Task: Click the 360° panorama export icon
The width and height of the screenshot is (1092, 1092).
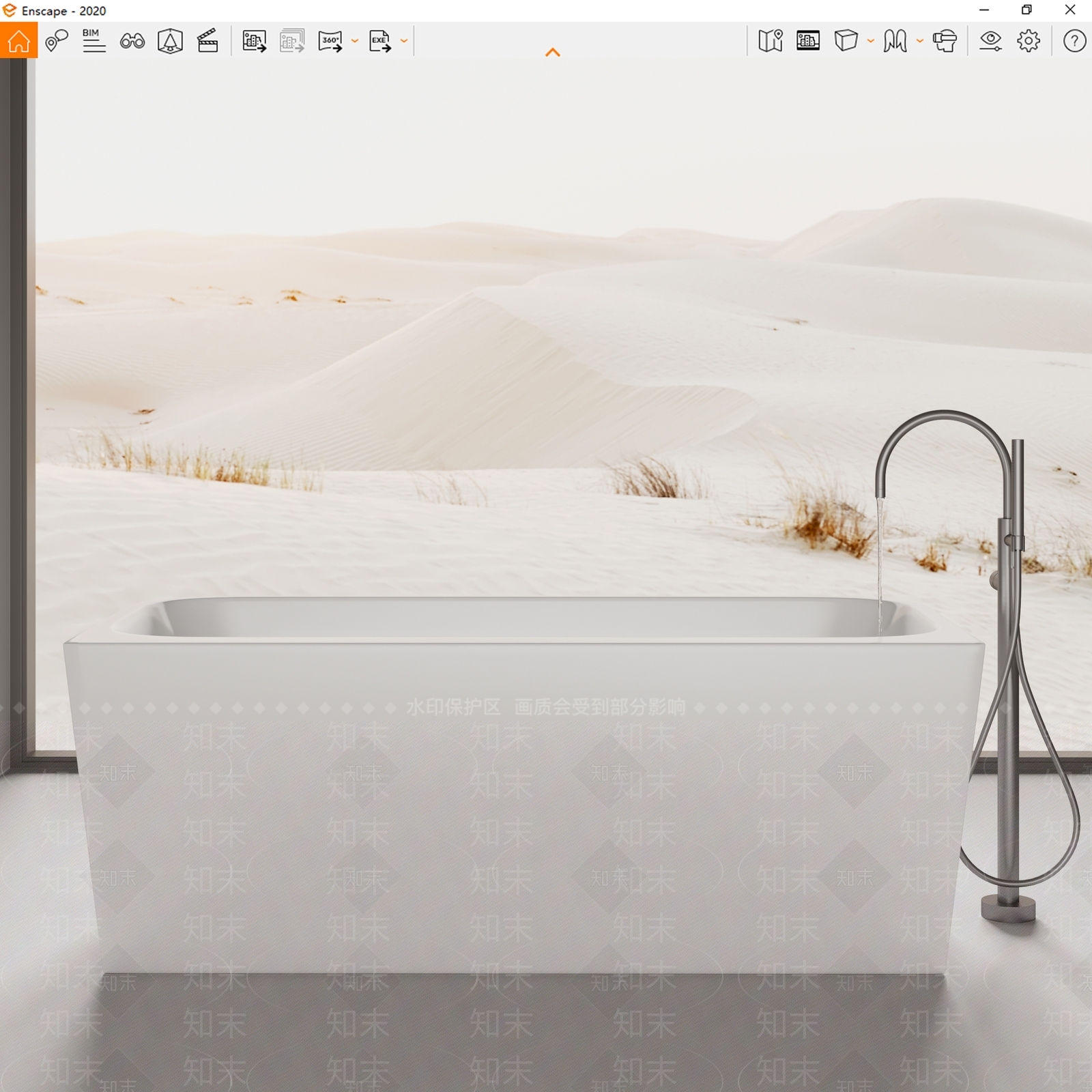Action: click(331, 41)
